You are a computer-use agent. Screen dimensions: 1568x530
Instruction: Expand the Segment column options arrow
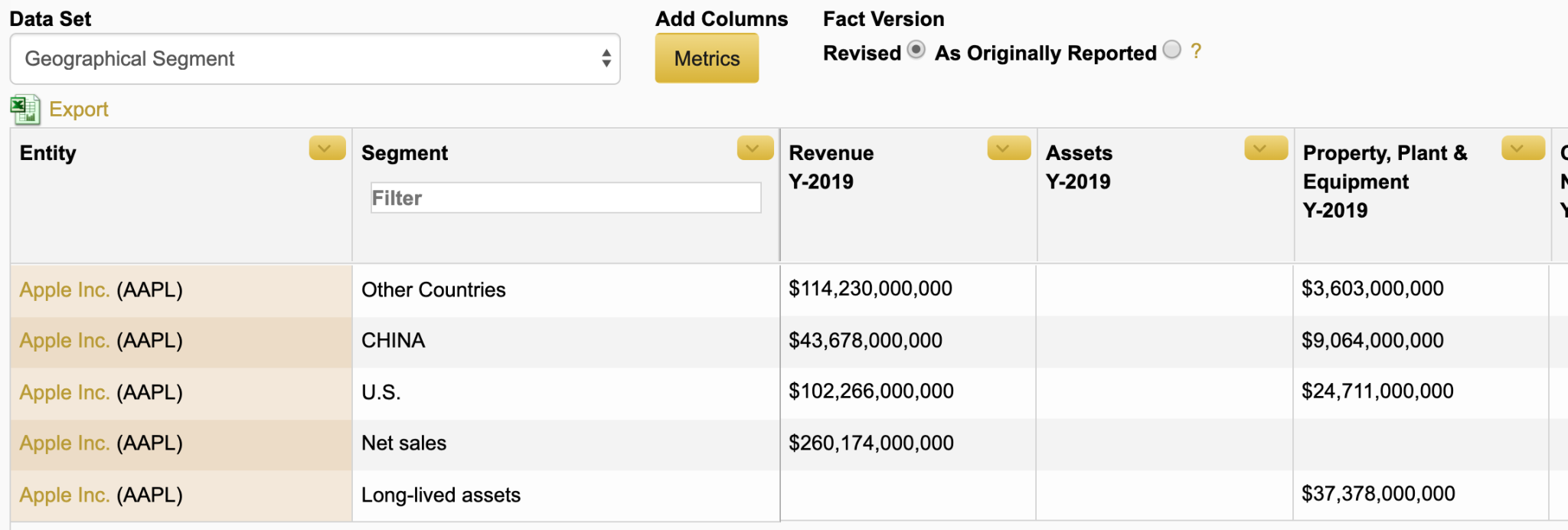755,149
